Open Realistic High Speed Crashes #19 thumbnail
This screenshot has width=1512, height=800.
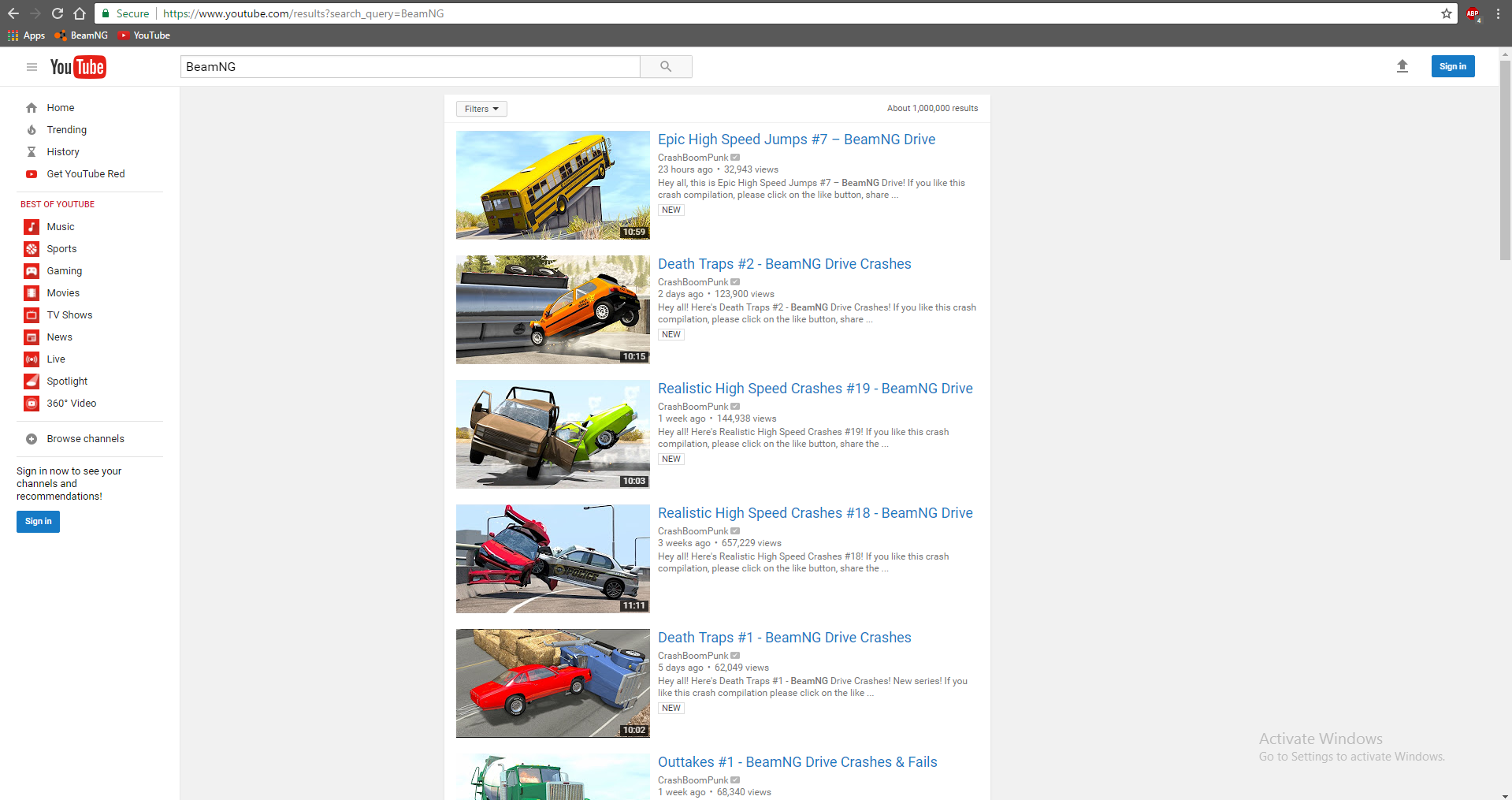point(552,434)
